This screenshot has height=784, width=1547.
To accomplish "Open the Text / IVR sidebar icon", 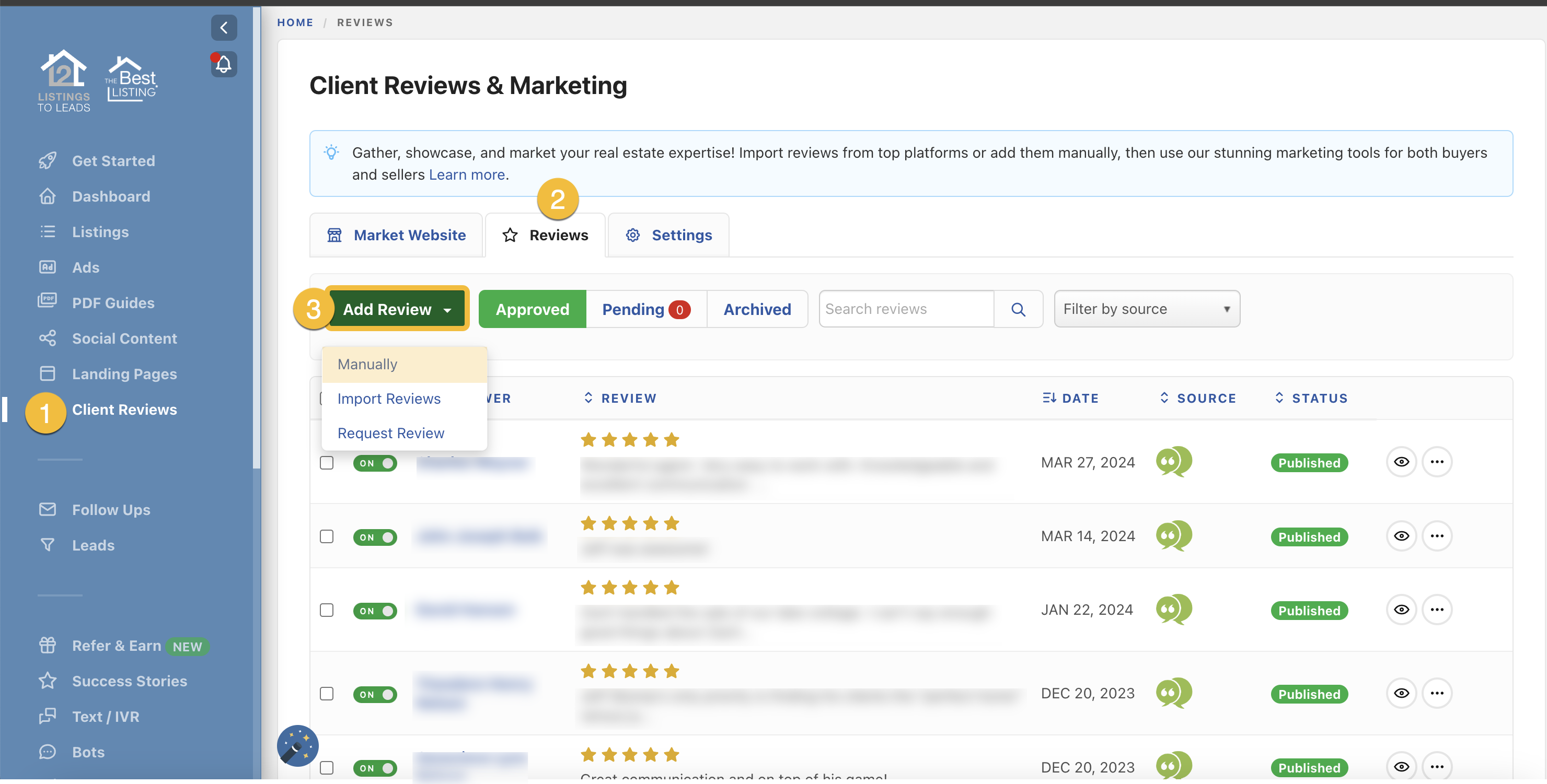I will [x=48, y=716].
